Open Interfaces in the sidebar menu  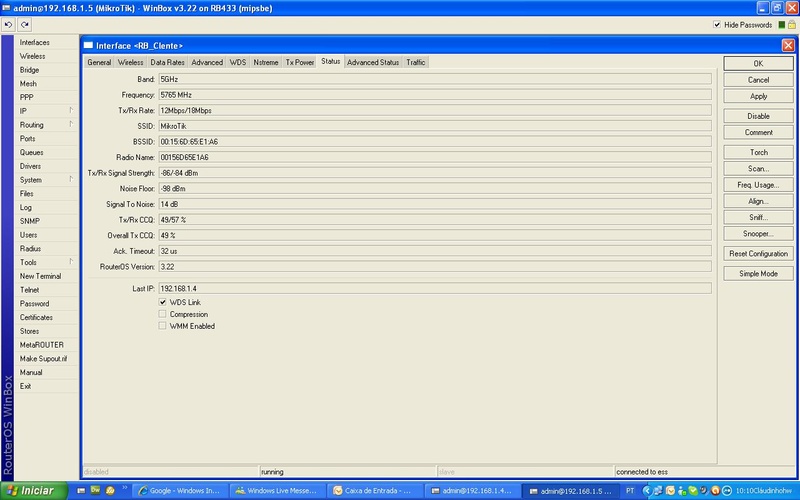[x=46, y=42]
